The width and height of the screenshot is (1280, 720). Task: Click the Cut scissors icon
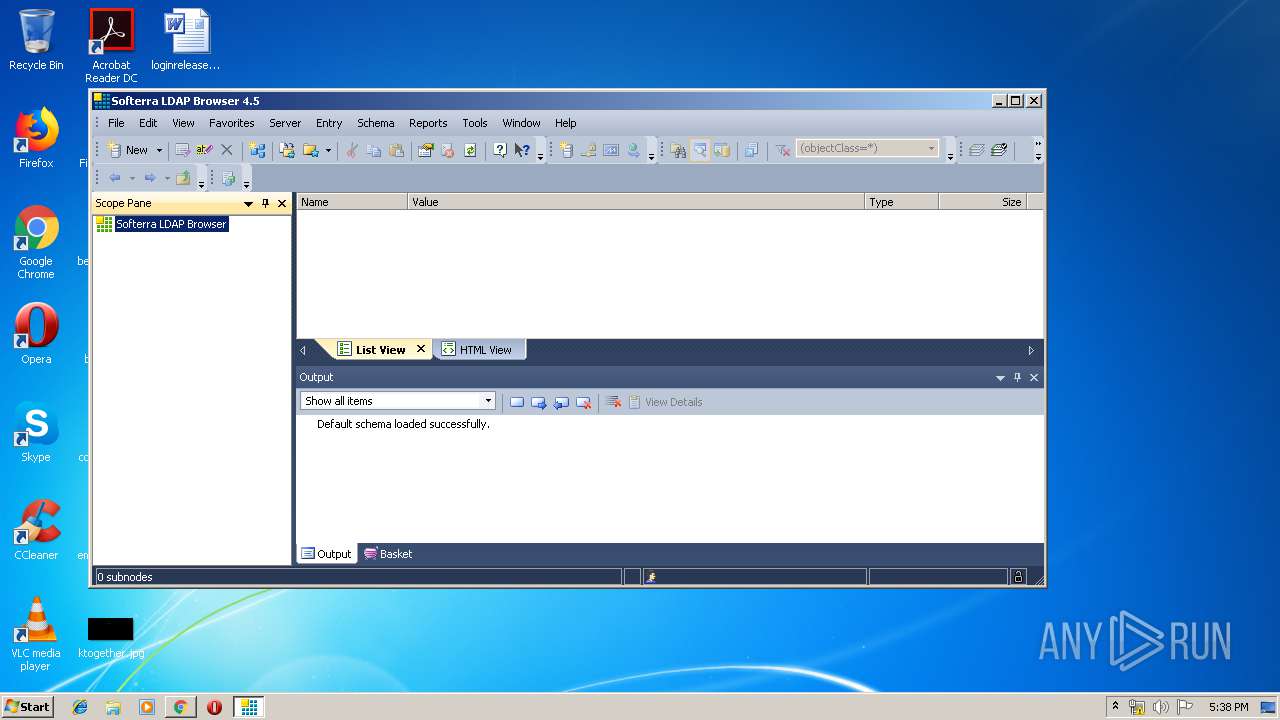point(351,150)
